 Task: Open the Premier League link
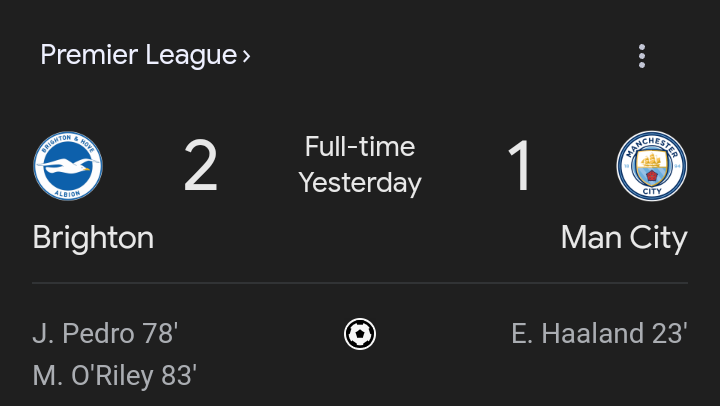(x=145, y=55)
